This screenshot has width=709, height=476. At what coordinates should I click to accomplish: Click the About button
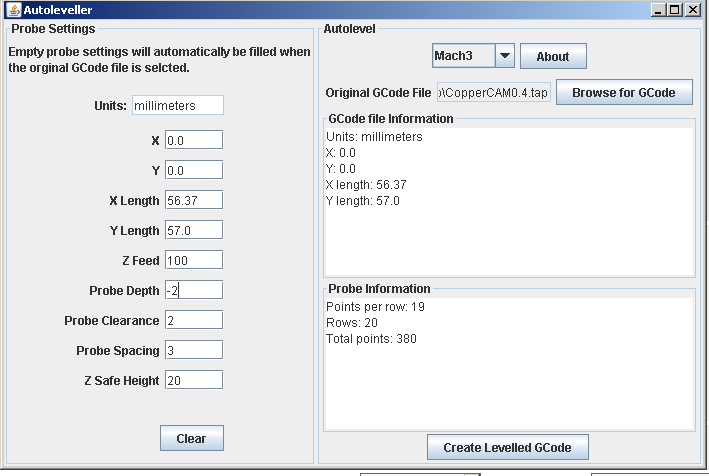click(553, 57)
